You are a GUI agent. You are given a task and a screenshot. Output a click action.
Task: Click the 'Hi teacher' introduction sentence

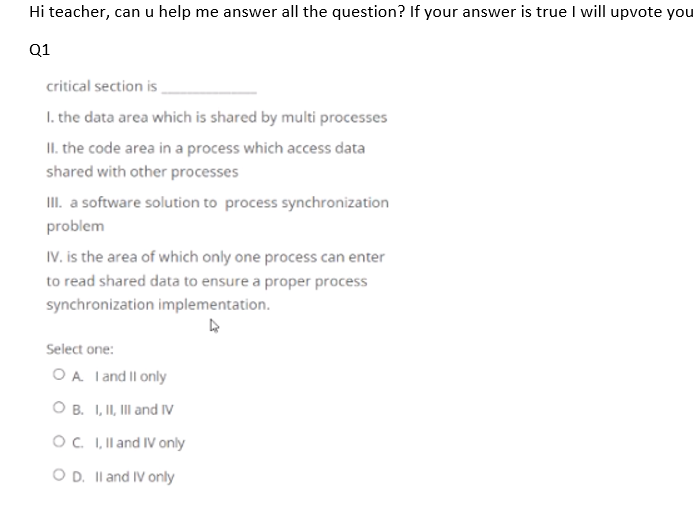361,12
